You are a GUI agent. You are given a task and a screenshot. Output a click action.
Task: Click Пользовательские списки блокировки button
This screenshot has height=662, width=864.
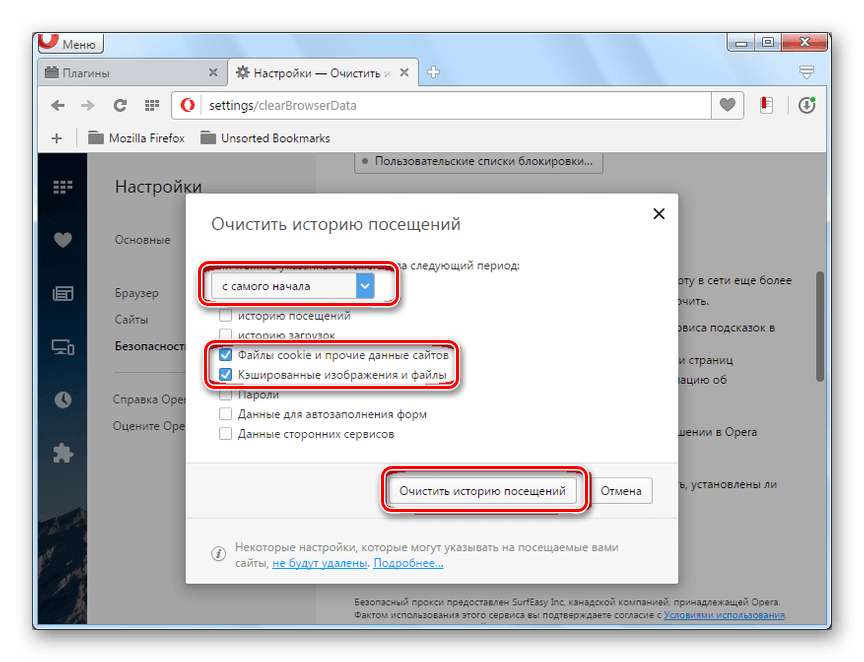(x=478, y=162)
